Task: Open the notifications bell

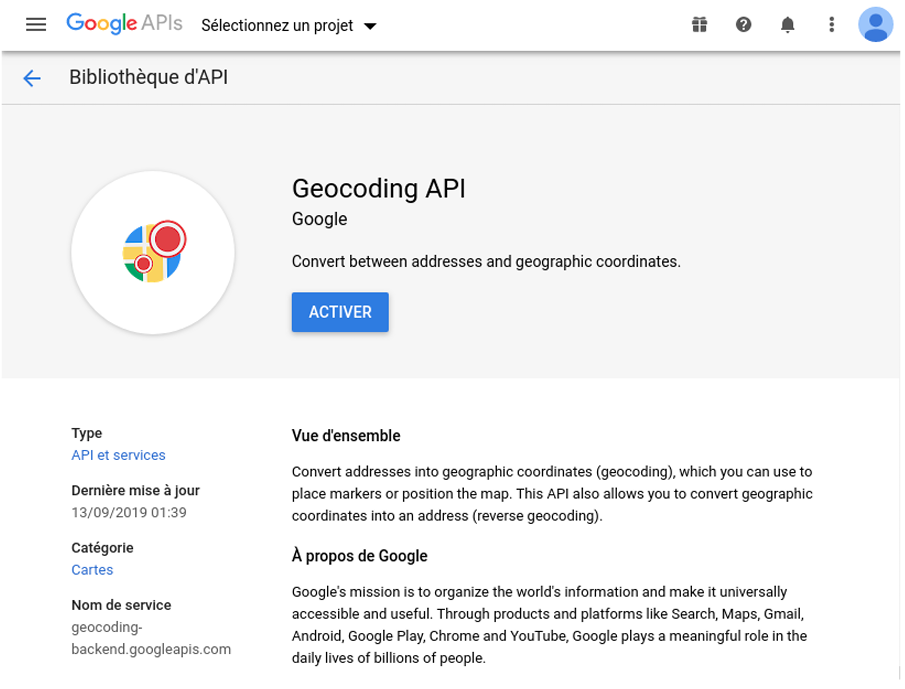Action: tap(787, 25)
